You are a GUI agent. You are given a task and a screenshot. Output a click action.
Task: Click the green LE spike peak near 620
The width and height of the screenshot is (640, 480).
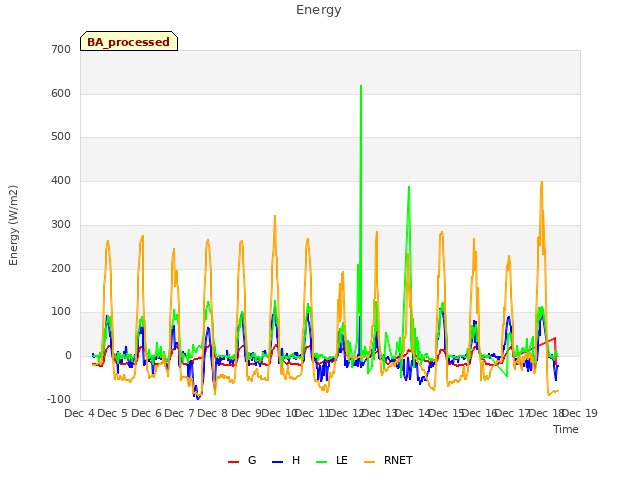coord(361,86)
